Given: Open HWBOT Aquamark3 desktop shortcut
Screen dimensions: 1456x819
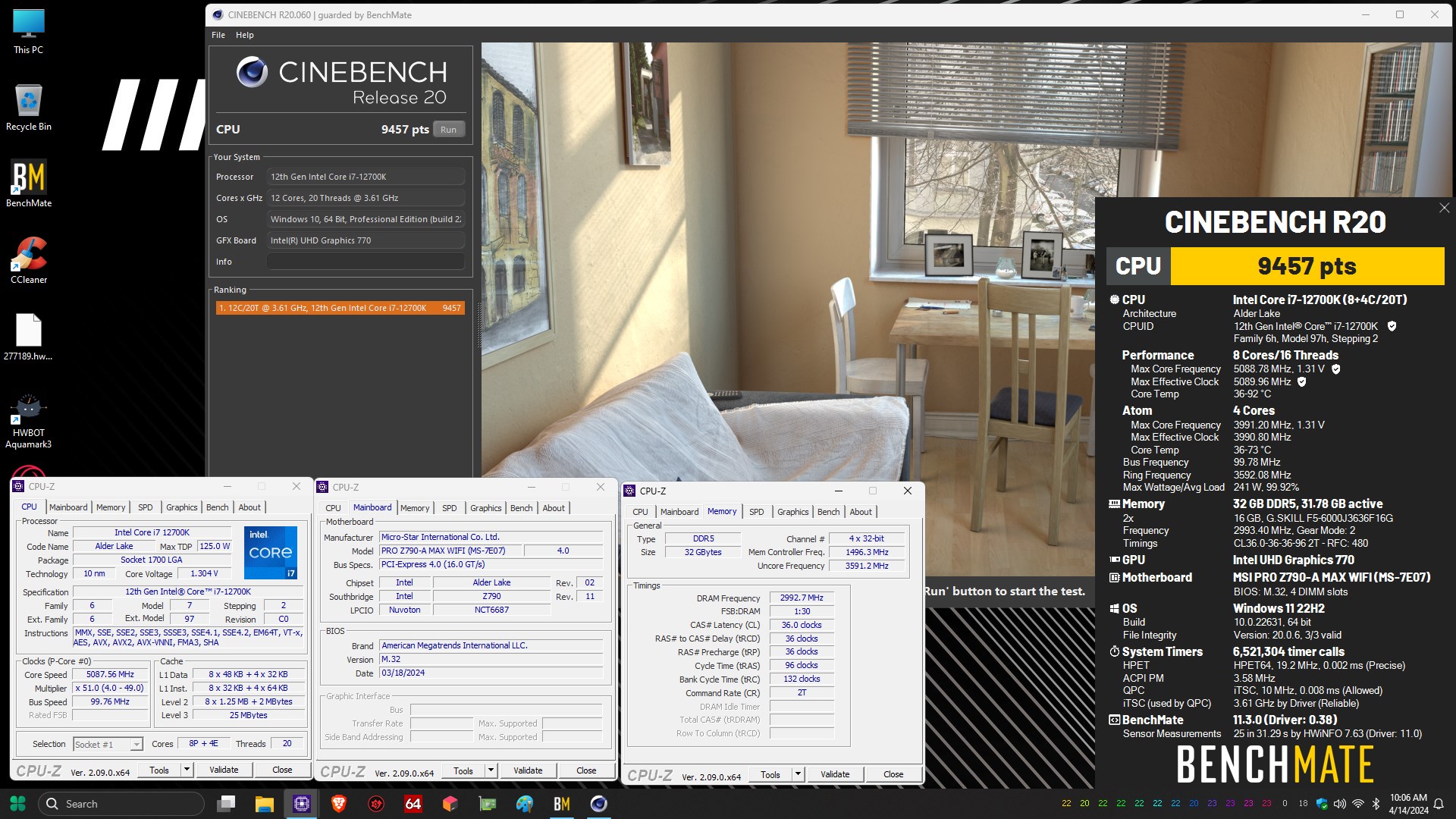Looking at the screenshot, I should [x=29, y=422].
